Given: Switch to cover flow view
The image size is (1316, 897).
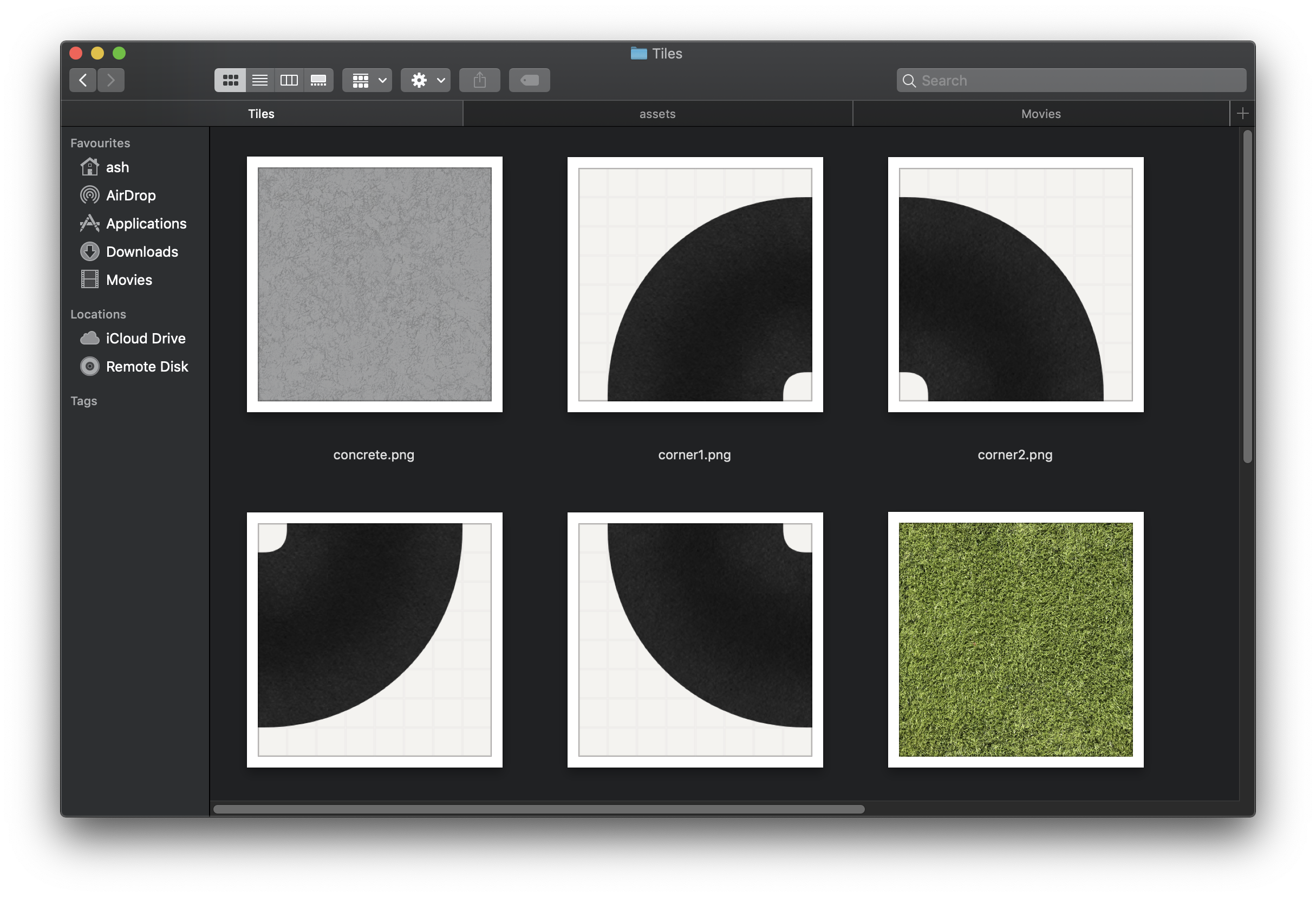Looking at the screenshot, I should point(318,80).
